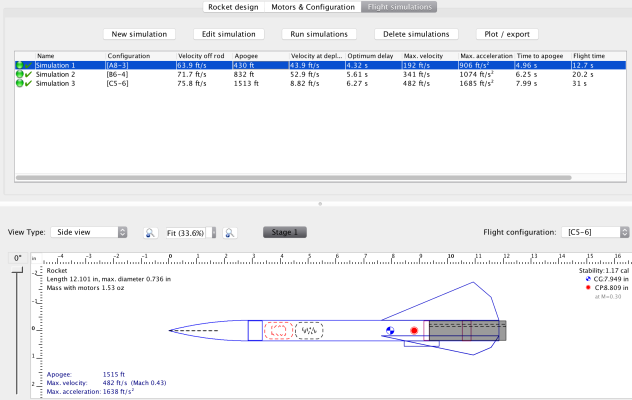Open the Fit zoom level dropdown
Image resolution: width=632 pixels, height=400 pixels.
190,232
